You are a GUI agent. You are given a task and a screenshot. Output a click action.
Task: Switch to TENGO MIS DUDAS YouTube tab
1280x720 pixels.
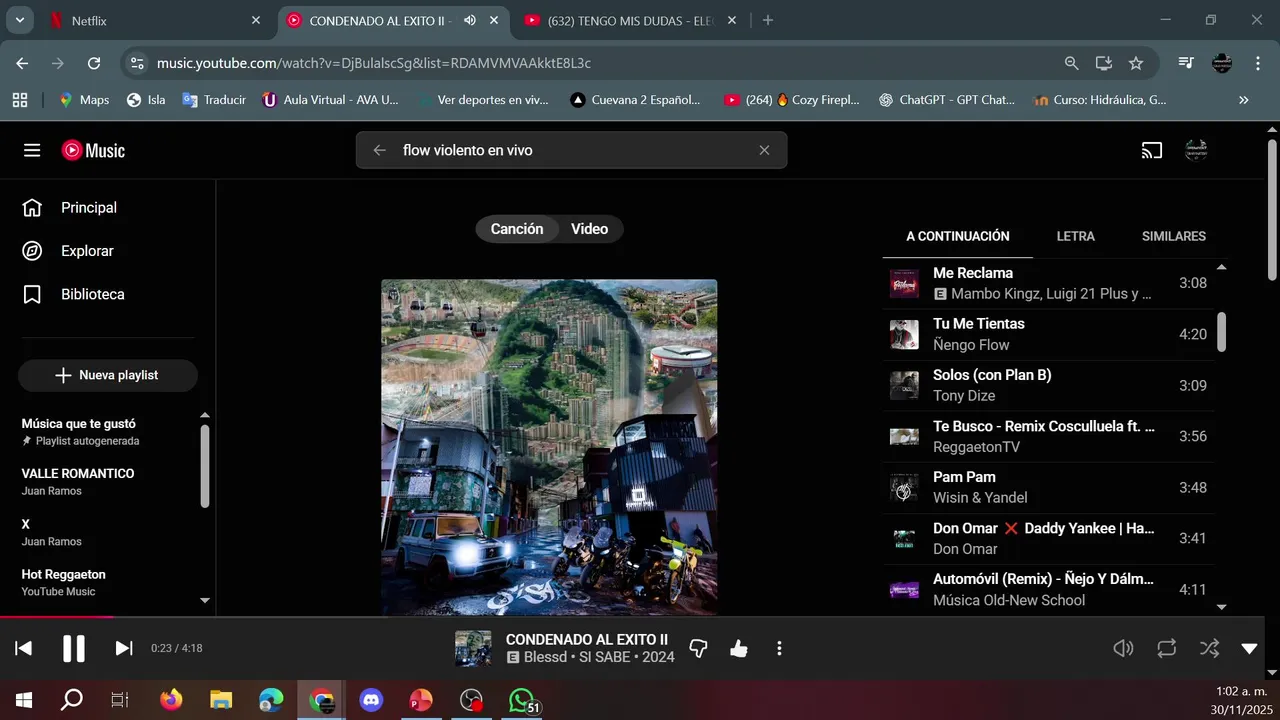pos(629,20)
